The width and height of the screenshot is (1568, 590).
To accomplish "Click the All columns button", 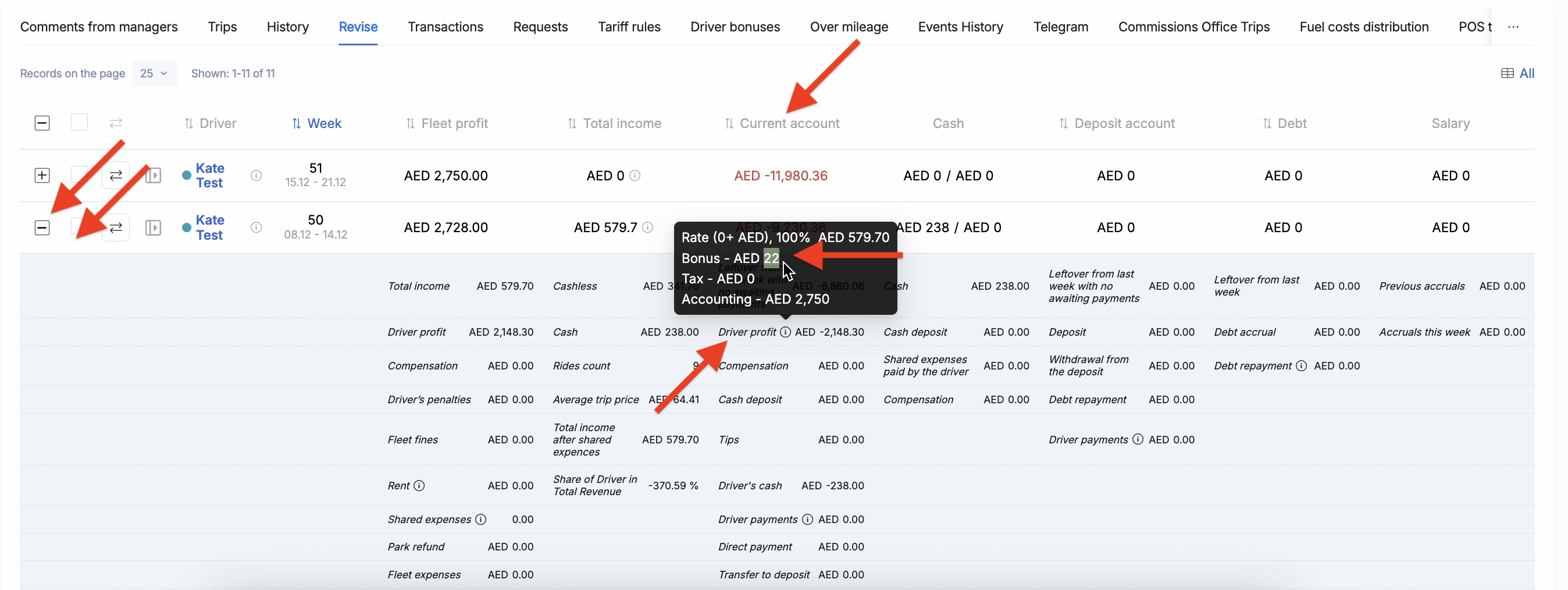I will point(1517,74).
